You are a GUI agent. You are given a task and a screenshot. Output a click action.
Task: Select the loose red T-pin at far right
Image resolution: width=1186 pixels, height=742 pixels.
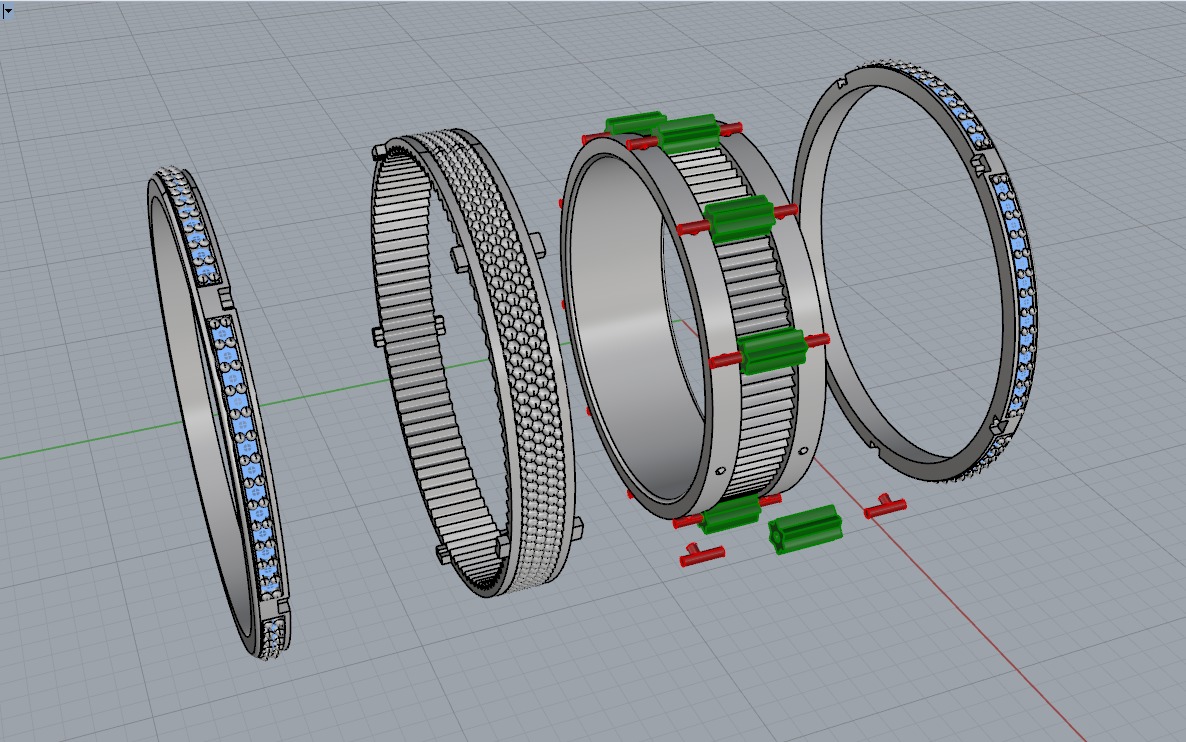(x=885, y=506)
